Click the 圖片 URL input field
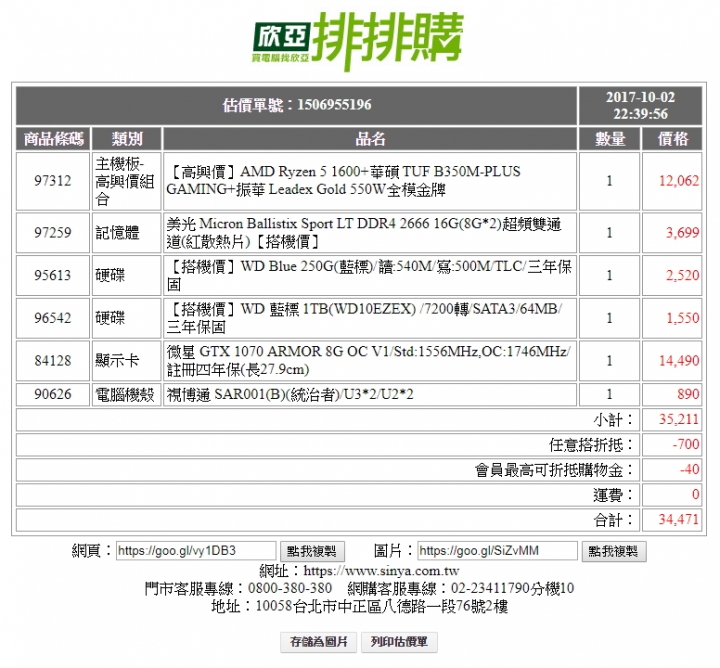720x668 pixels. 497,550
